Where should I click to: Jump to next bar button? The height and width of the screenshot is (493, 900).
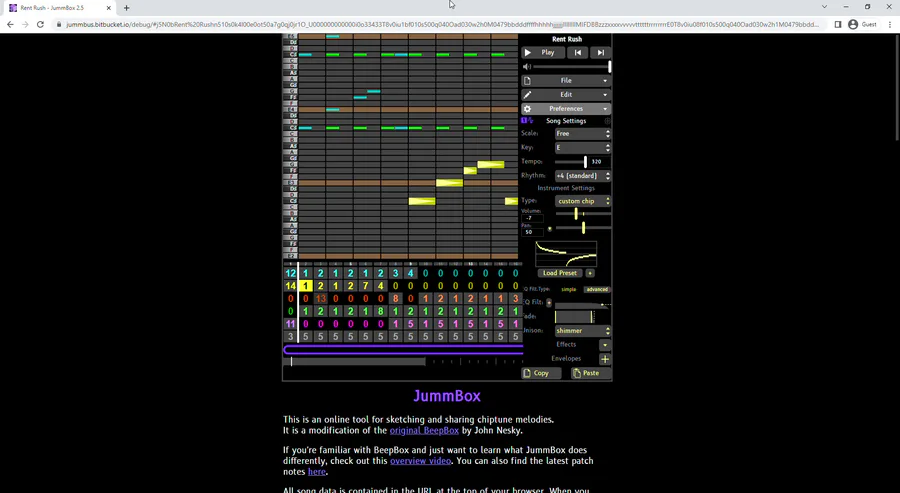point(600,52)
